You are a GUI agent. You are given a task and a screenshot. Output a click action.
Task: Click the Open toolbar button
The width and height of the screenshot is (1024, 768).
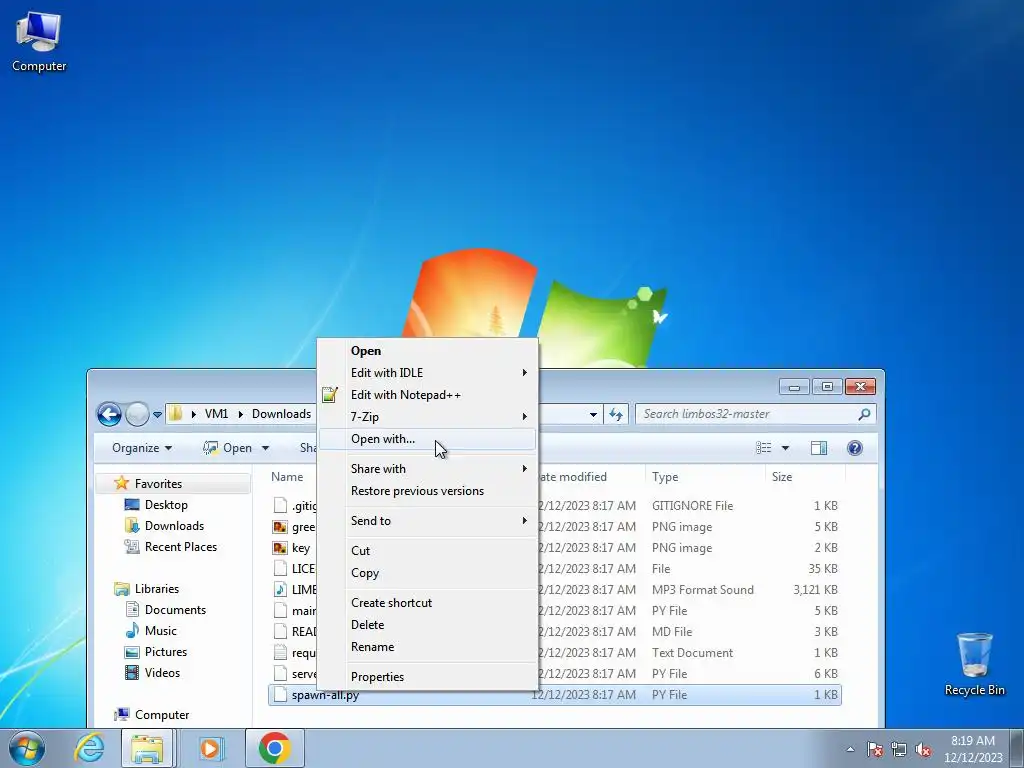(x=228, y=448)
